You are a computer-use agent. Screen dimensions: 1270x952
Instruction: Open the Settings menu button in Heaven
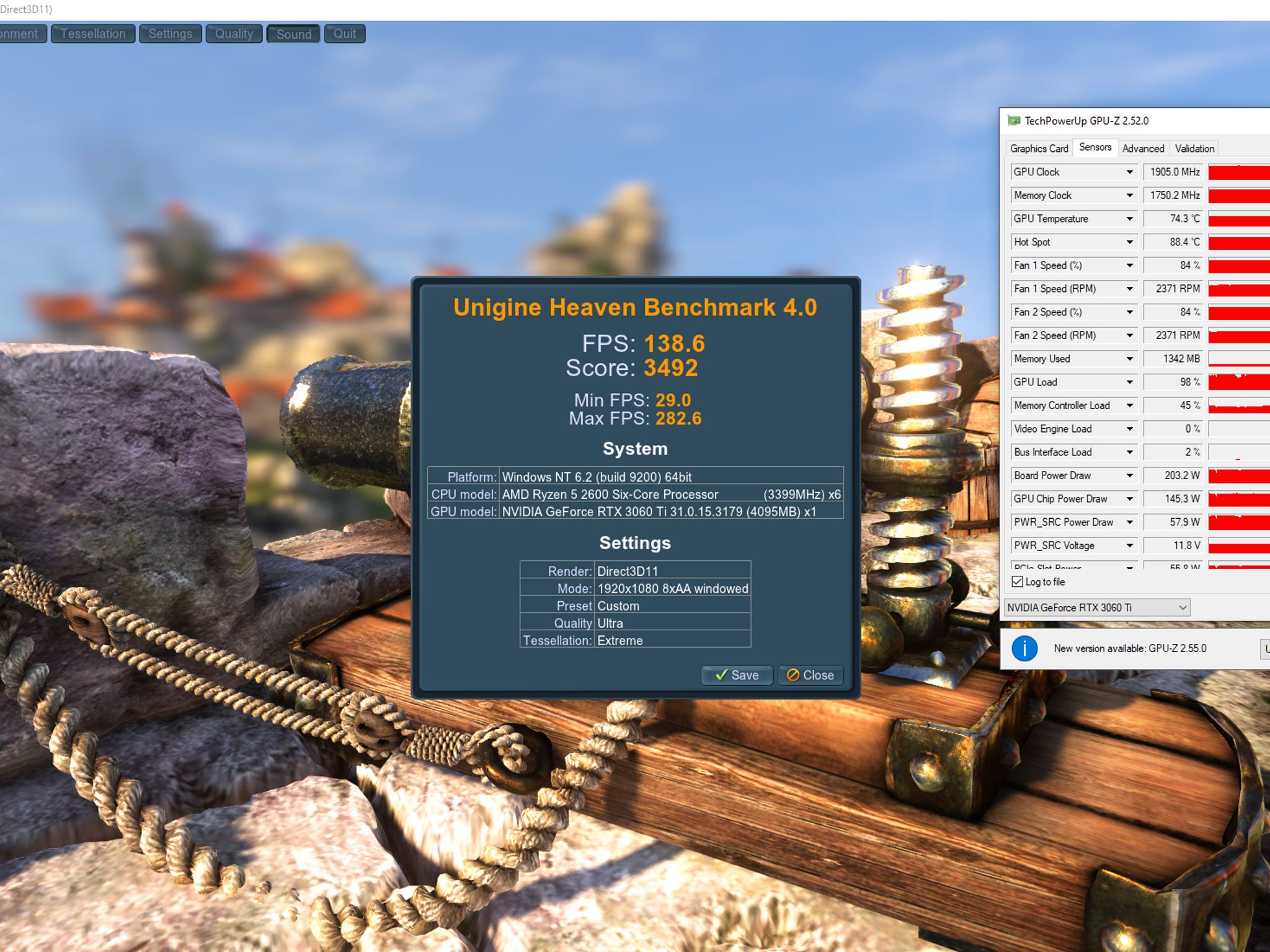(x=171, y=33)
